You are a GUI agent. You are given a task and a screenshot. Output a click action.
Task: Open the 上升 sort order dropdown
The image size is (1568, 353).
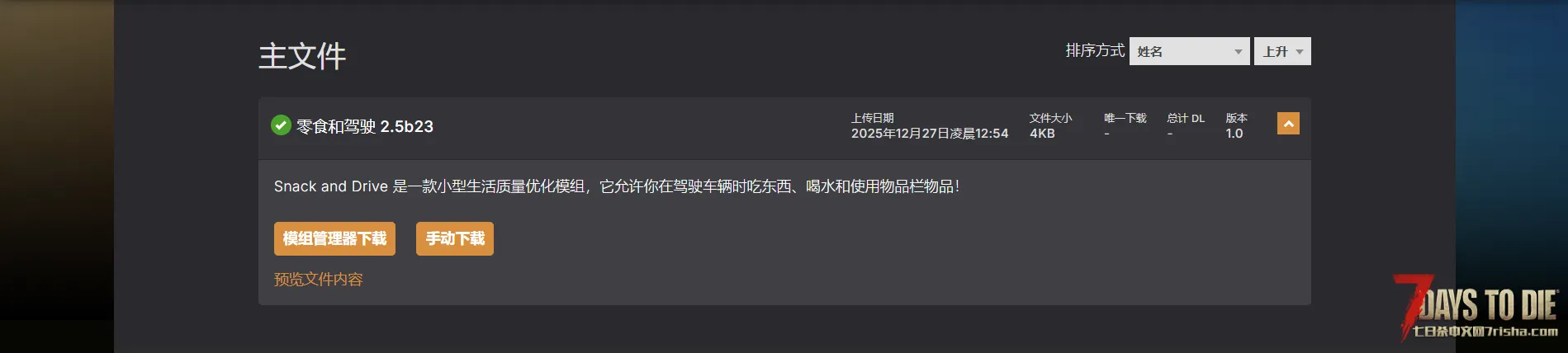point(1282,51)
